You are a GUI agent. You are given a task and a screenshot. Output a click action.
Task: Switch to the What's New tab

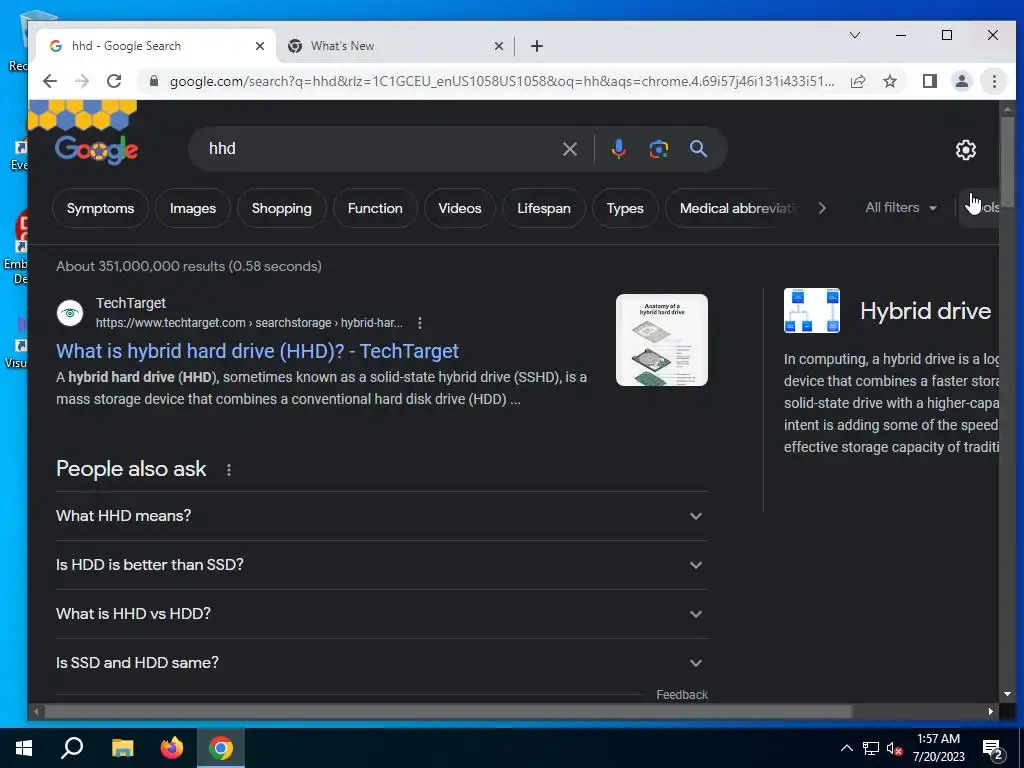396,46
